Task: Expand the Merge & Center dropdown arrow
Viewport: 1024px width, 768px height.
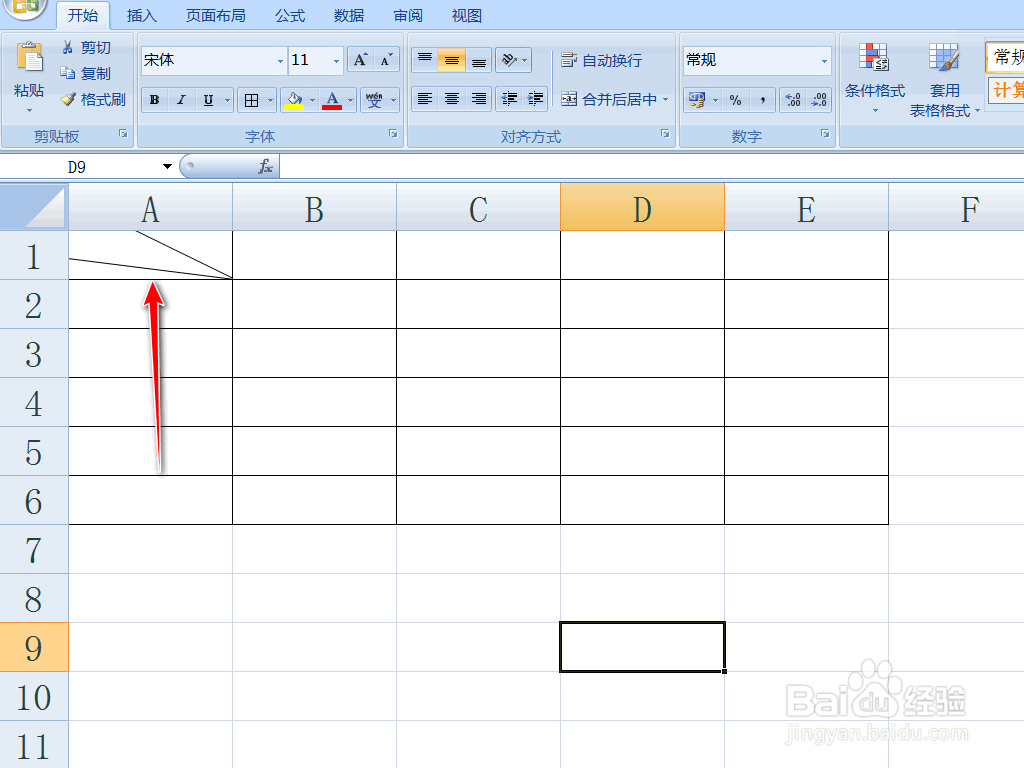Action: pos(665,99)
